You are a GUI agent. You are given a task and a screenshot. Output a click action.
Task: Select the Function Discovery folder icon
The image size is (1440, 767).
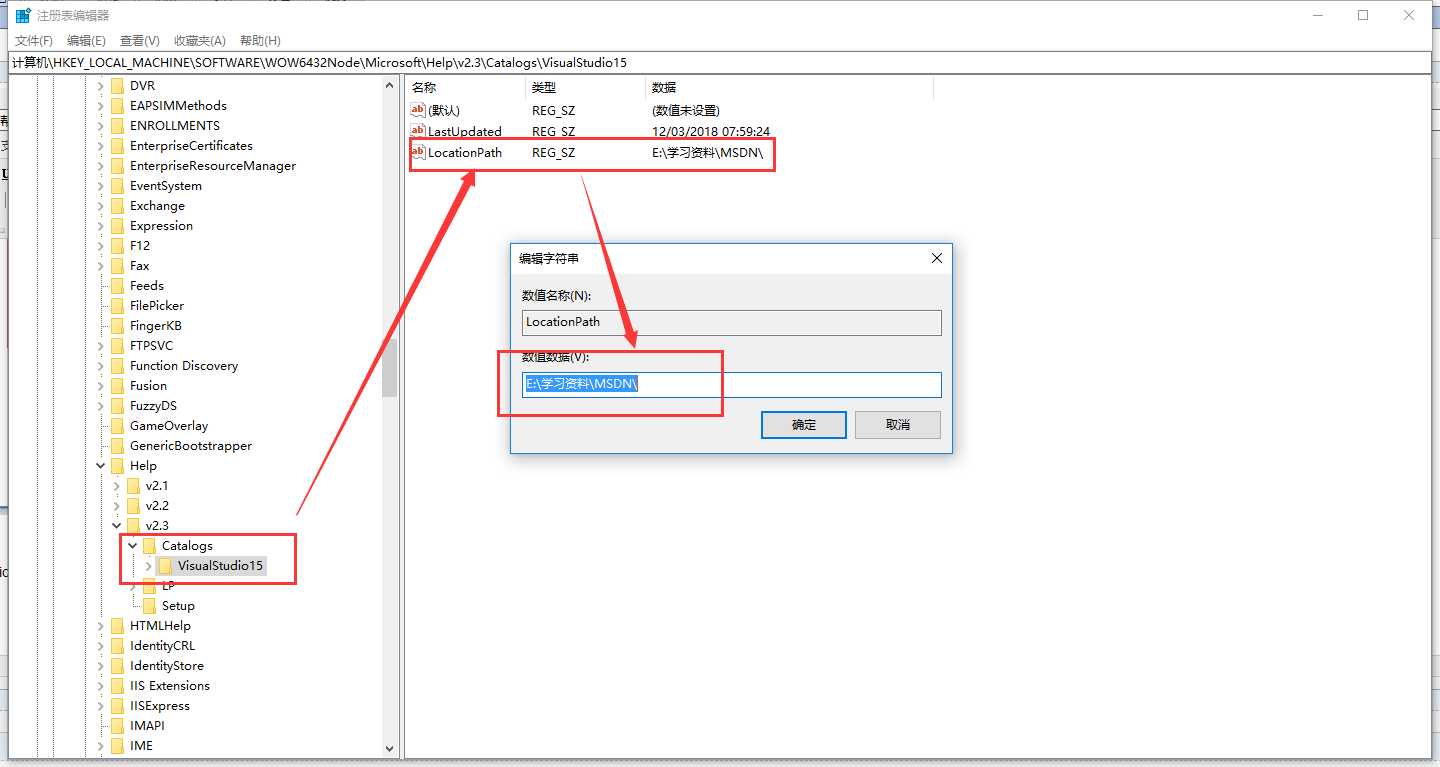point(118,366)
